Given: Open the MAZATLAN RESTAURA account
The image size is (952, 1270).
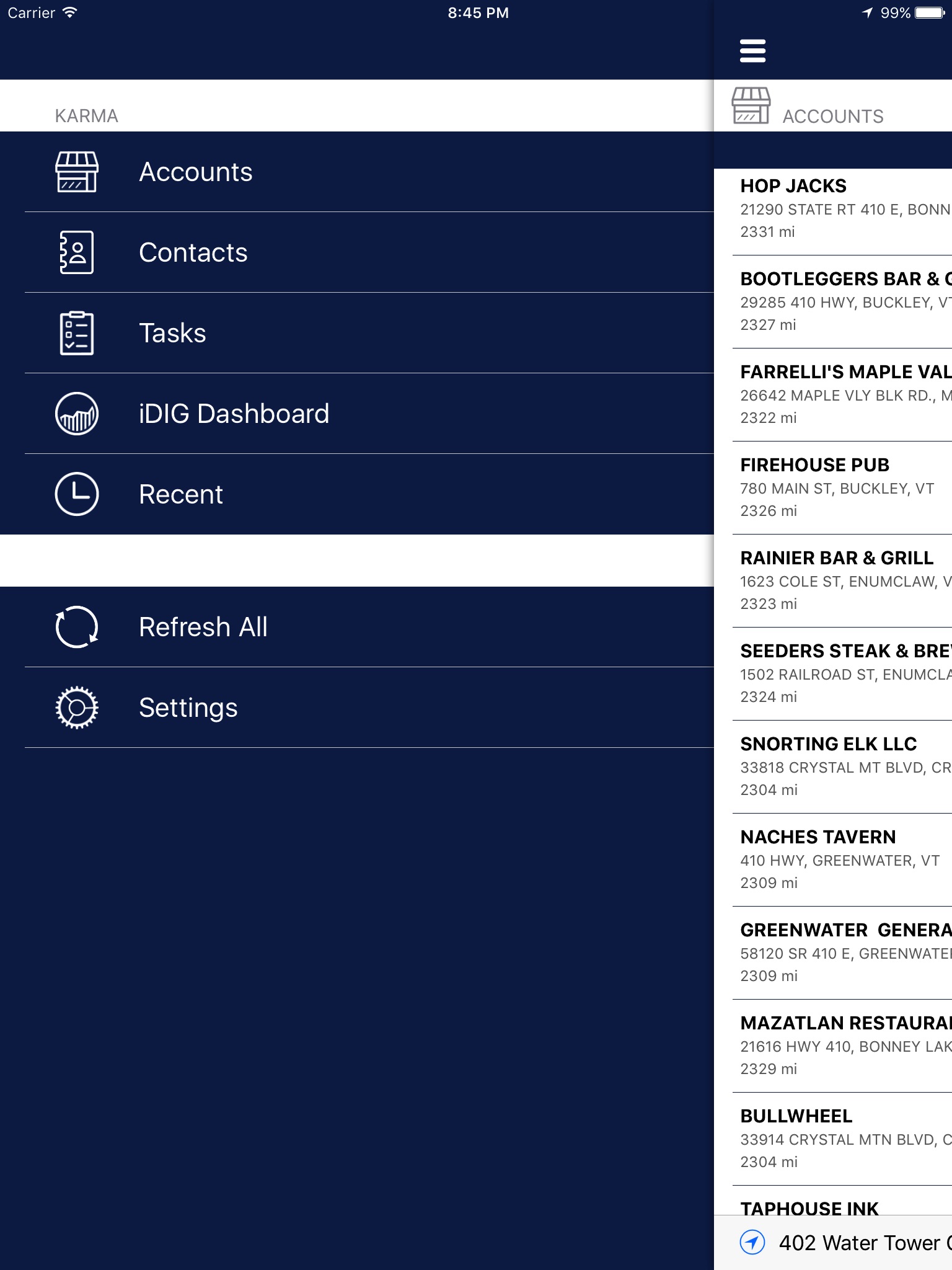Looking at the screenshot, I should tap(833, 1046).
